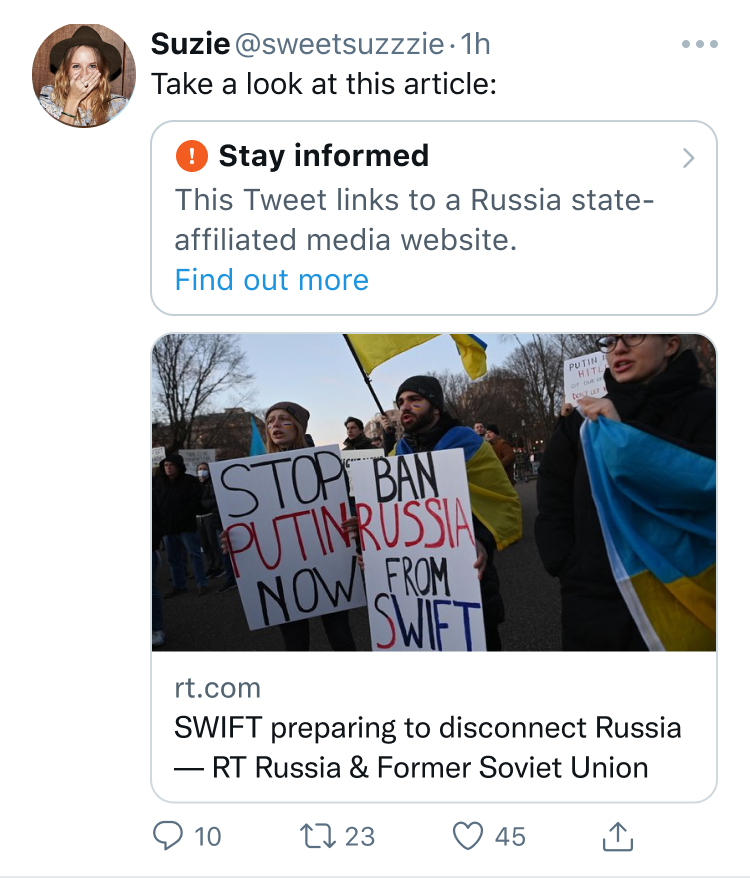Click the retweet count of 23

tap(360, 836)
